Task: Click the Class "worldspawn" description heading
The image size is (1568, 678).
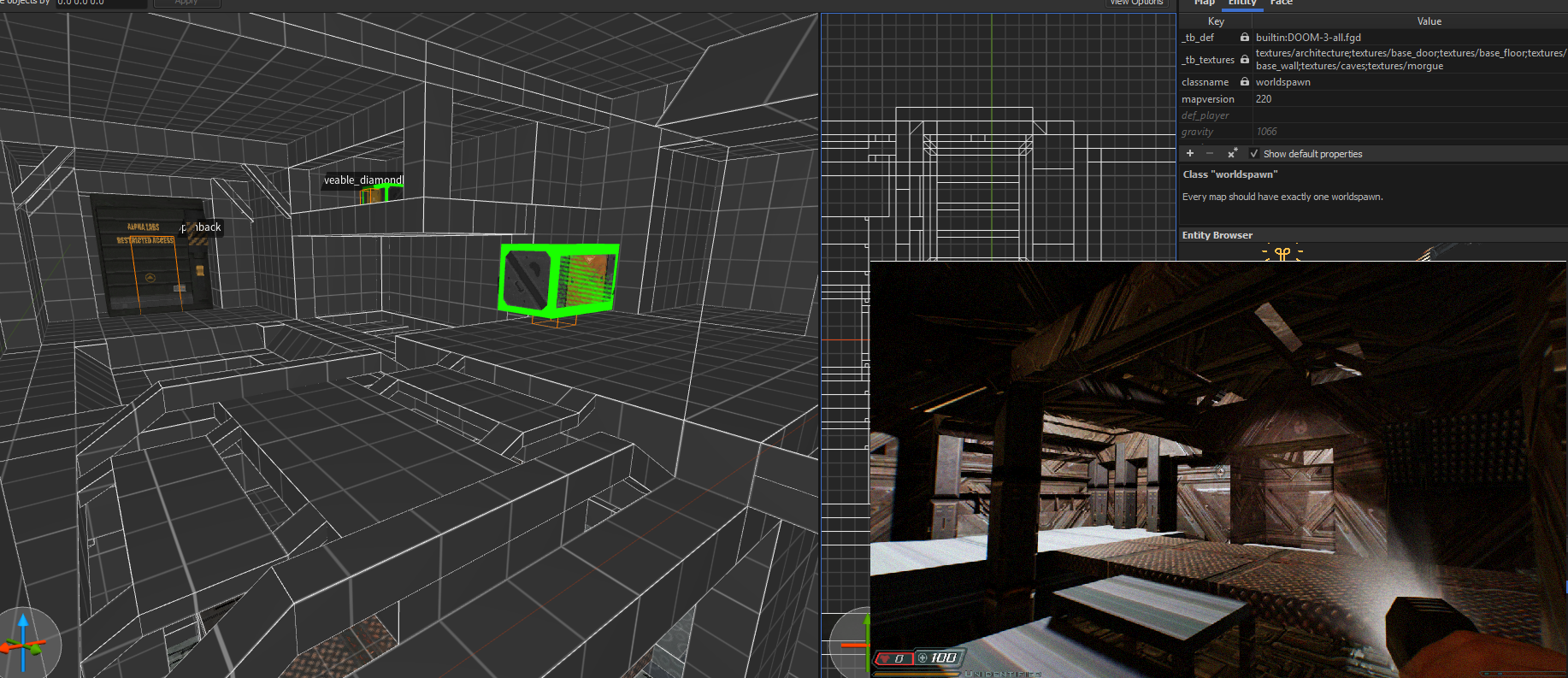Action: [1230, 174]
